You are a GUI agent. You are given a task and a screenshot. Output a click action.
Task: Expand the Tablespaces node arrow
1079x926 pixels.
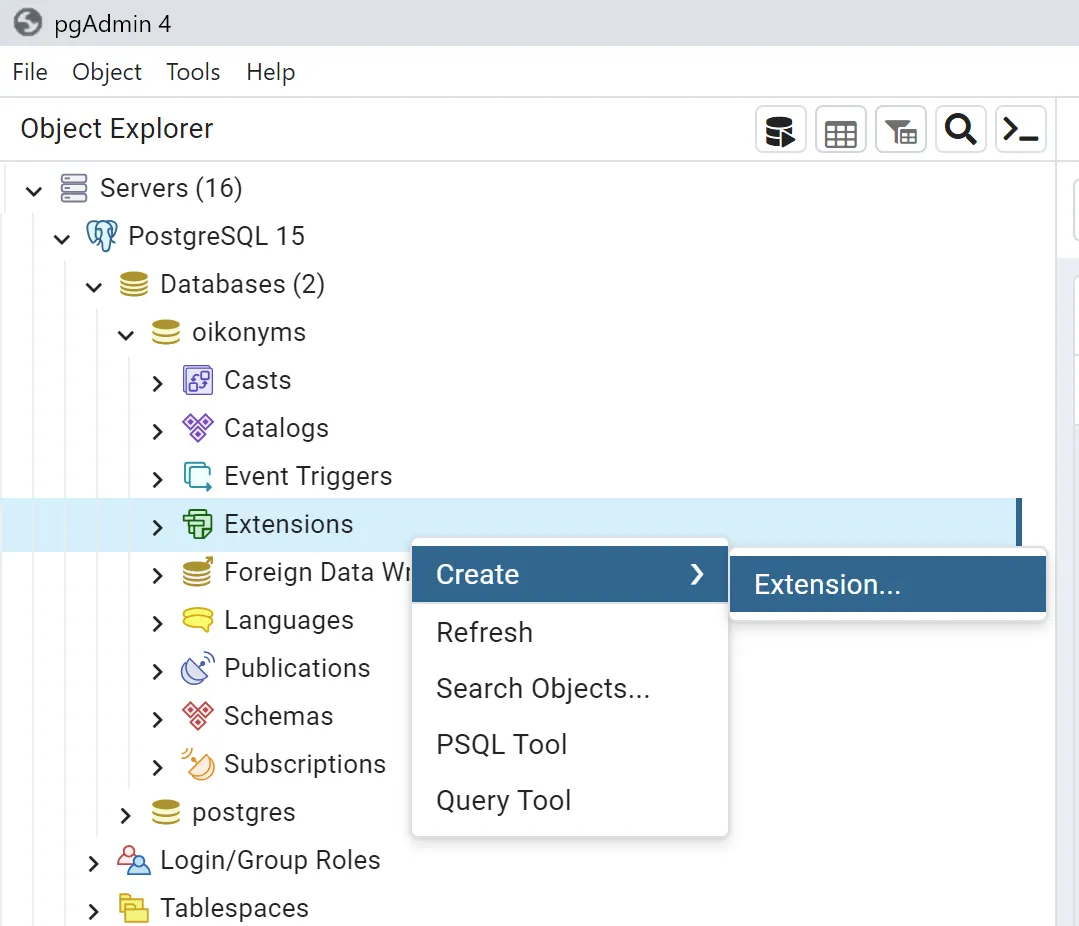pos(94,909)
